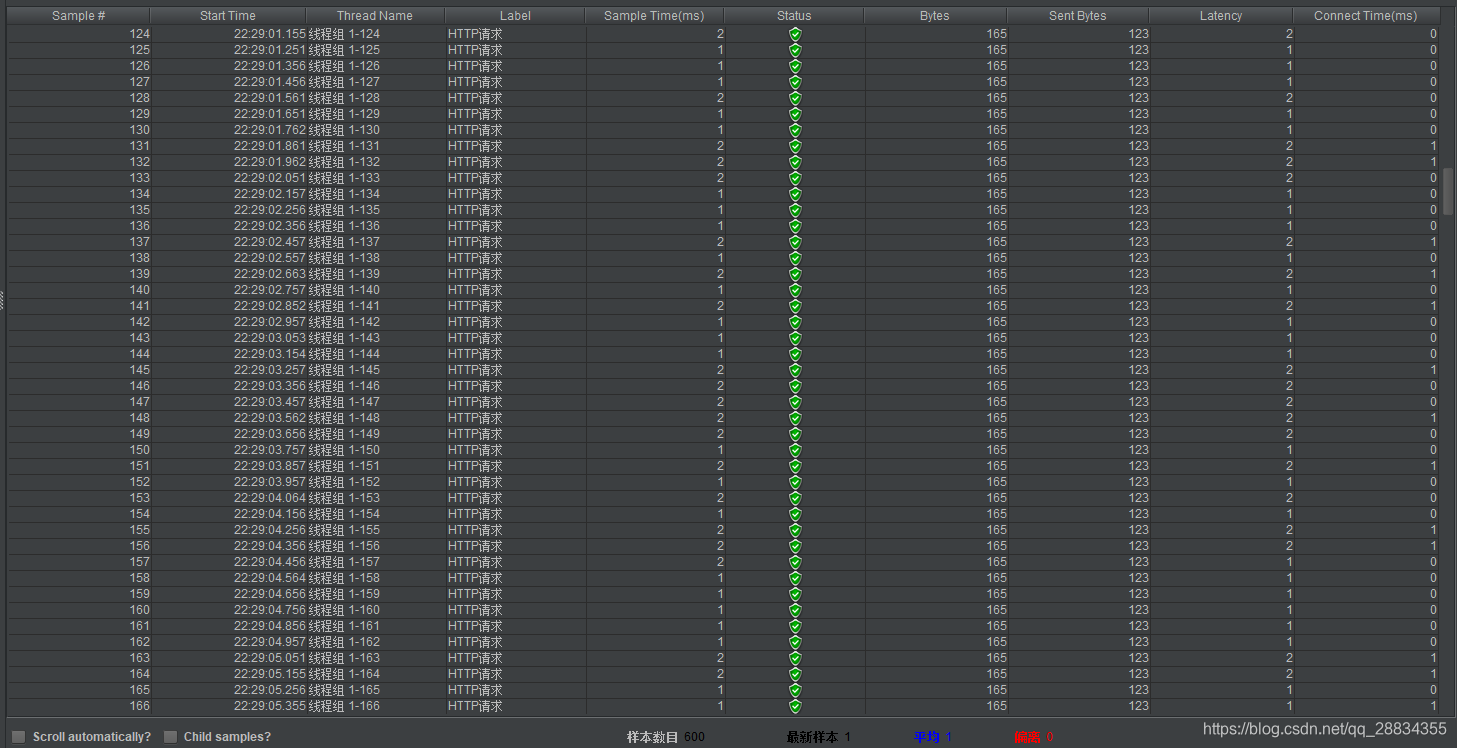Click the success status icon for sample 124

coord(795,34)
